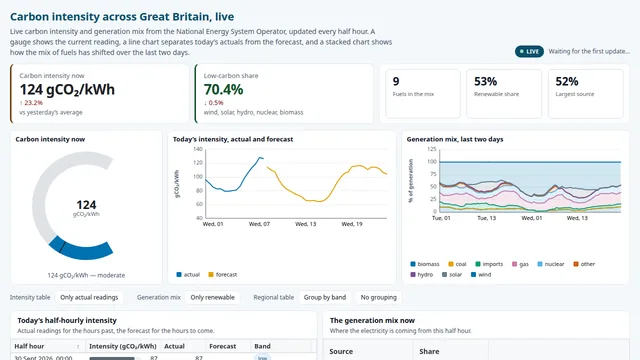Image resolution: width=640 pixels, height=360 pixels.
Task: Click the Carbon intensity now KPI card
Action: coord(100,93)
